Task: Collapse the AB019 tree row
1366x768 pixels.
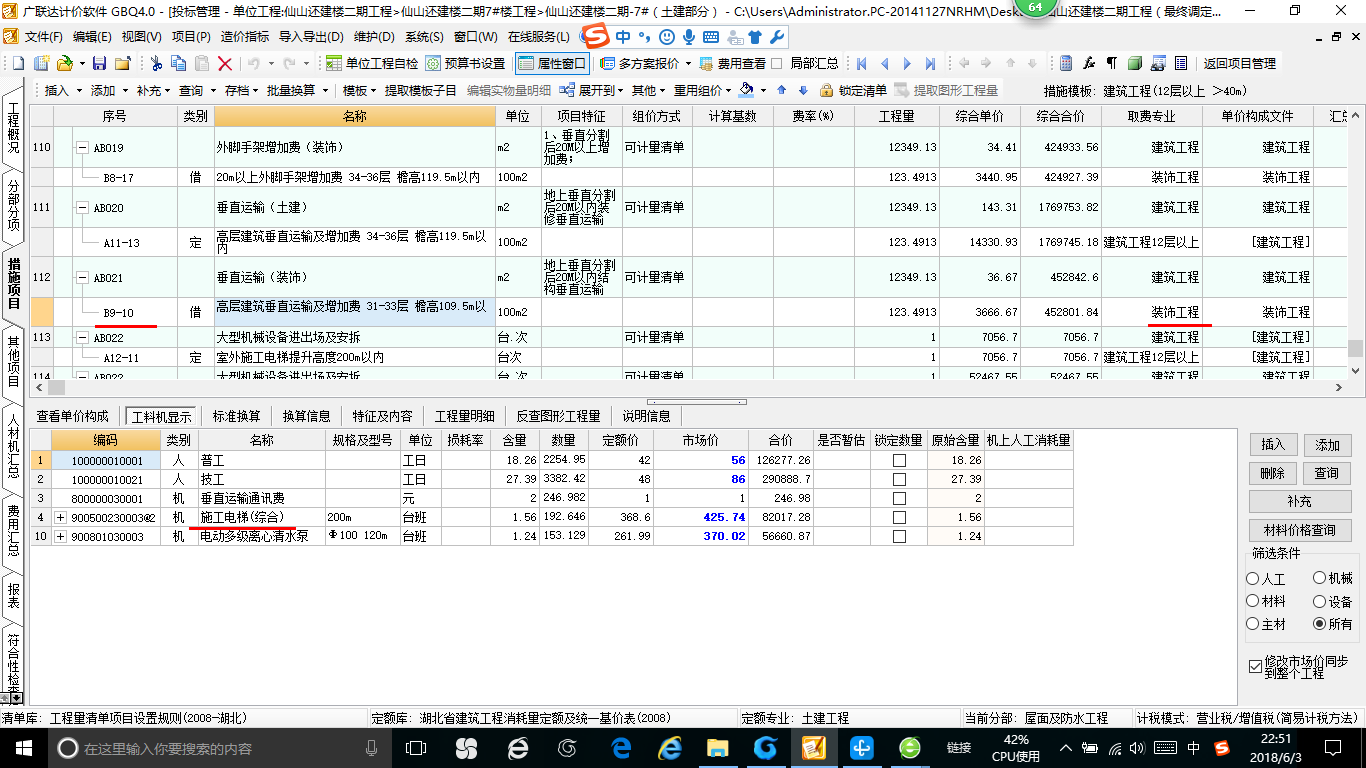Action: tap(82, 147)
